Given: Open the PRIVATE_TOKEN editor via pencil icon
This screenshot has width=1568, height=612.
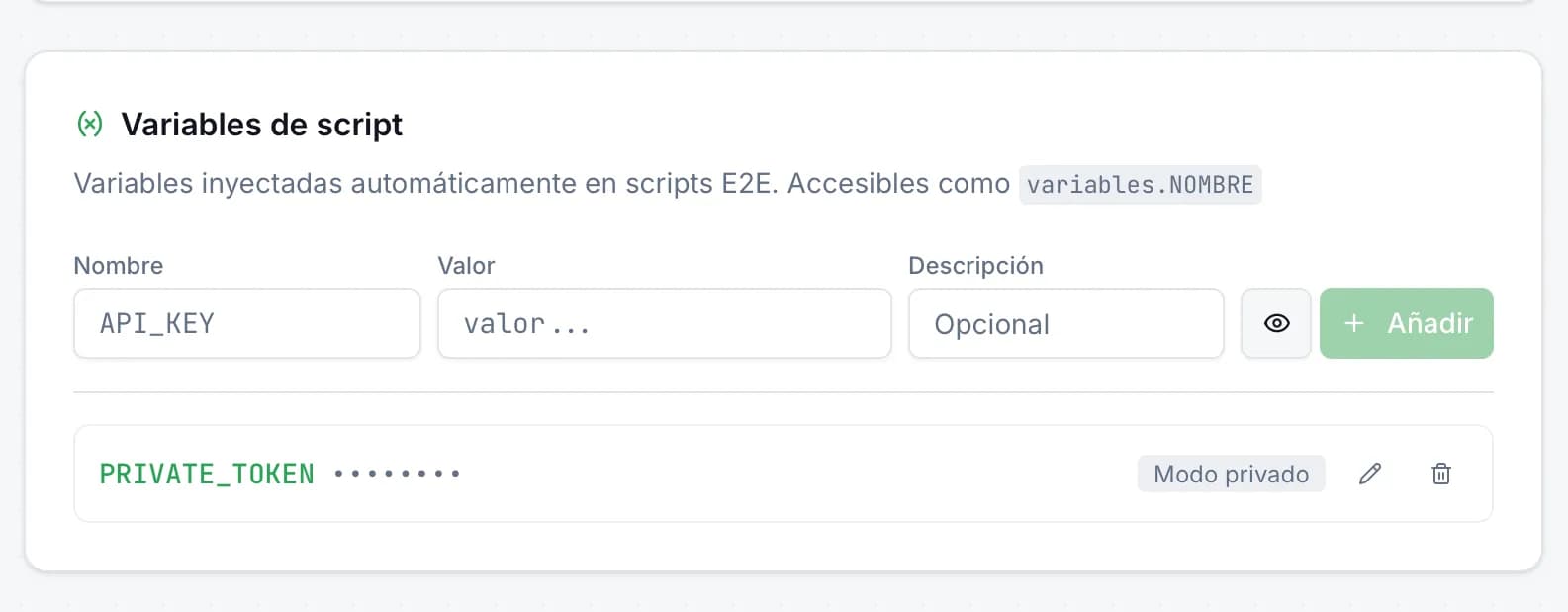Looking at the screenshot, I should 1369,474.
